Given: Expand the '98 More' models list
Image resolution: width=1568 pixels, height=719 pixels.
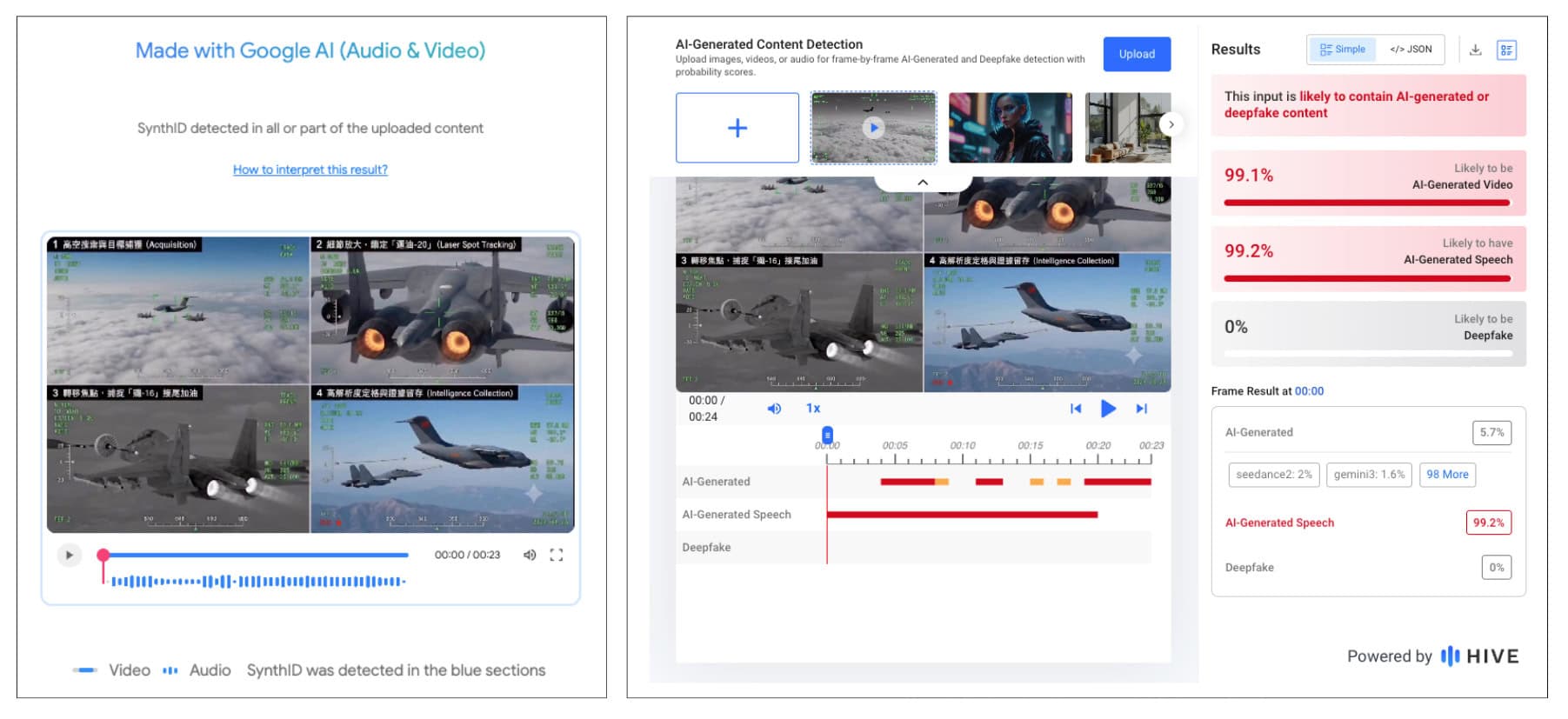Looking at the screenshot, I should (1447, 475).
